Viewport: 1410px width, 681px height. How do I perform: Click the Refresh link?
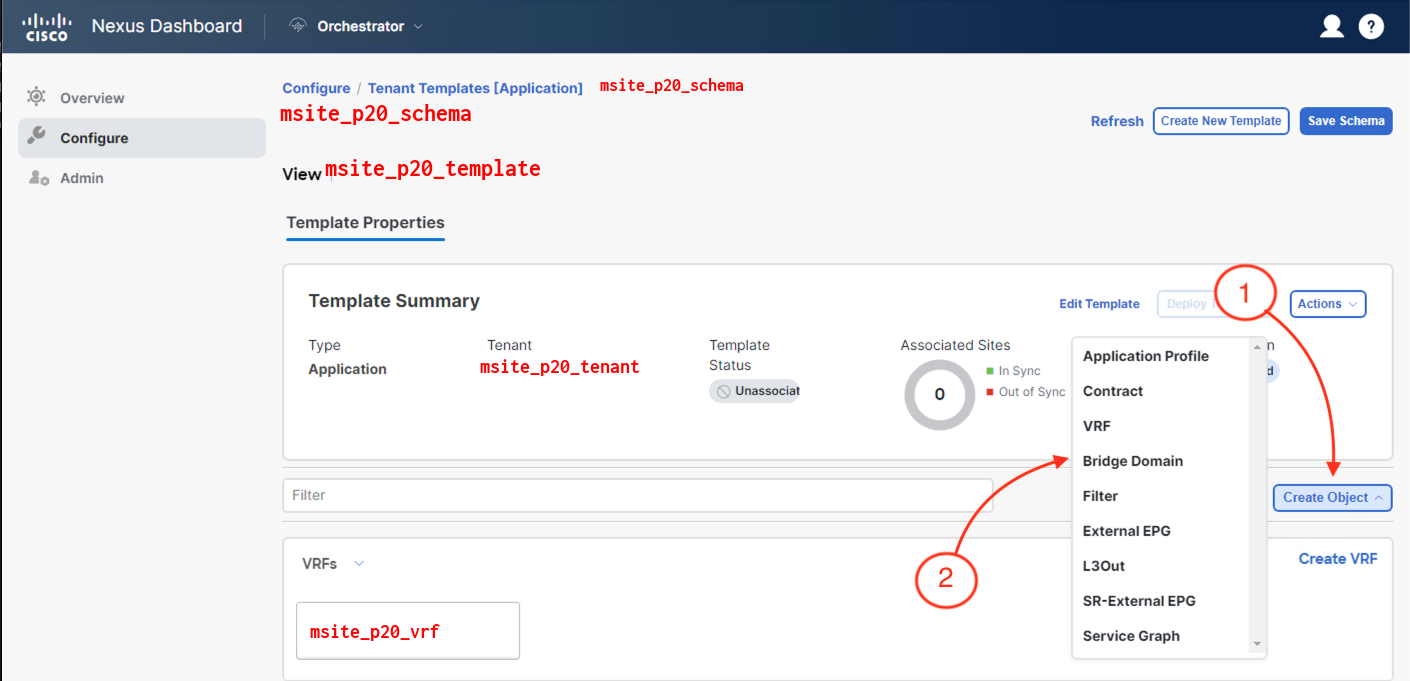[x=1116, y=121]
